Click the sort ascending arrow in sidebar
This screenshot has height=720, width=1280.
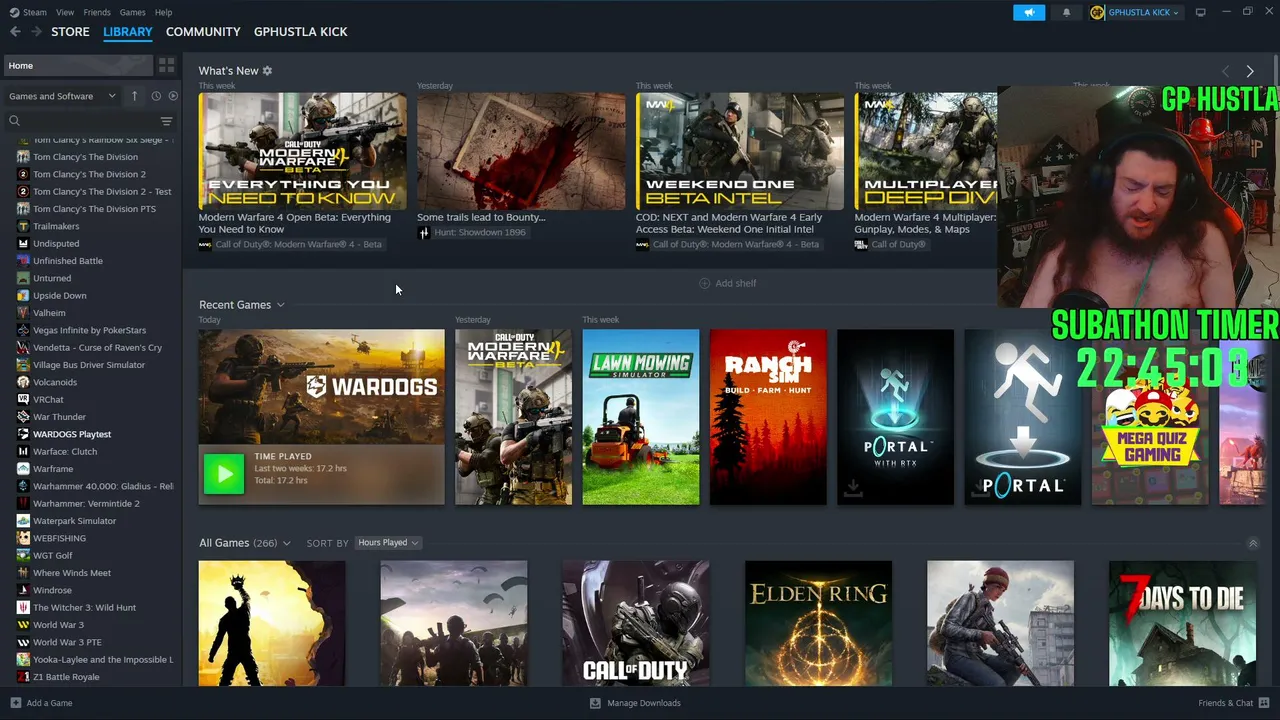coord(134,96)
